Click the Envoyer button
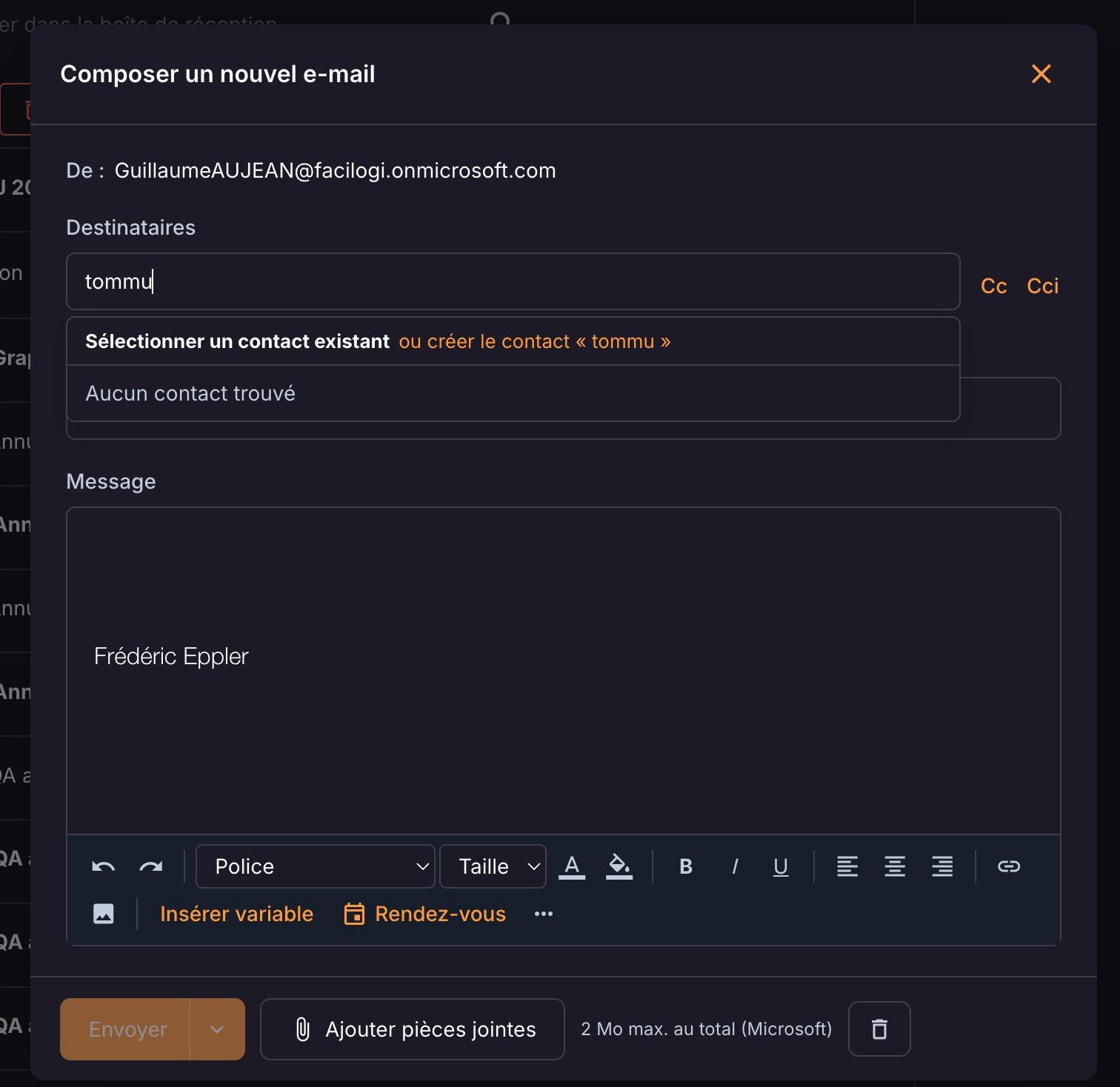 (x=125, y=1029)
